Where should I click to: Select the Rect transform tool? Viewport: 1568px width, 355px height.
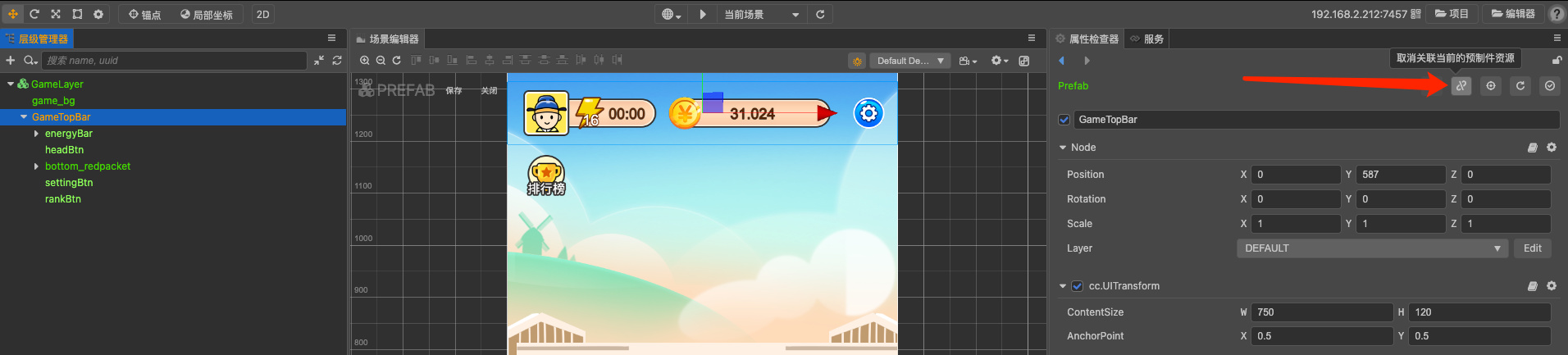[77, 14]
